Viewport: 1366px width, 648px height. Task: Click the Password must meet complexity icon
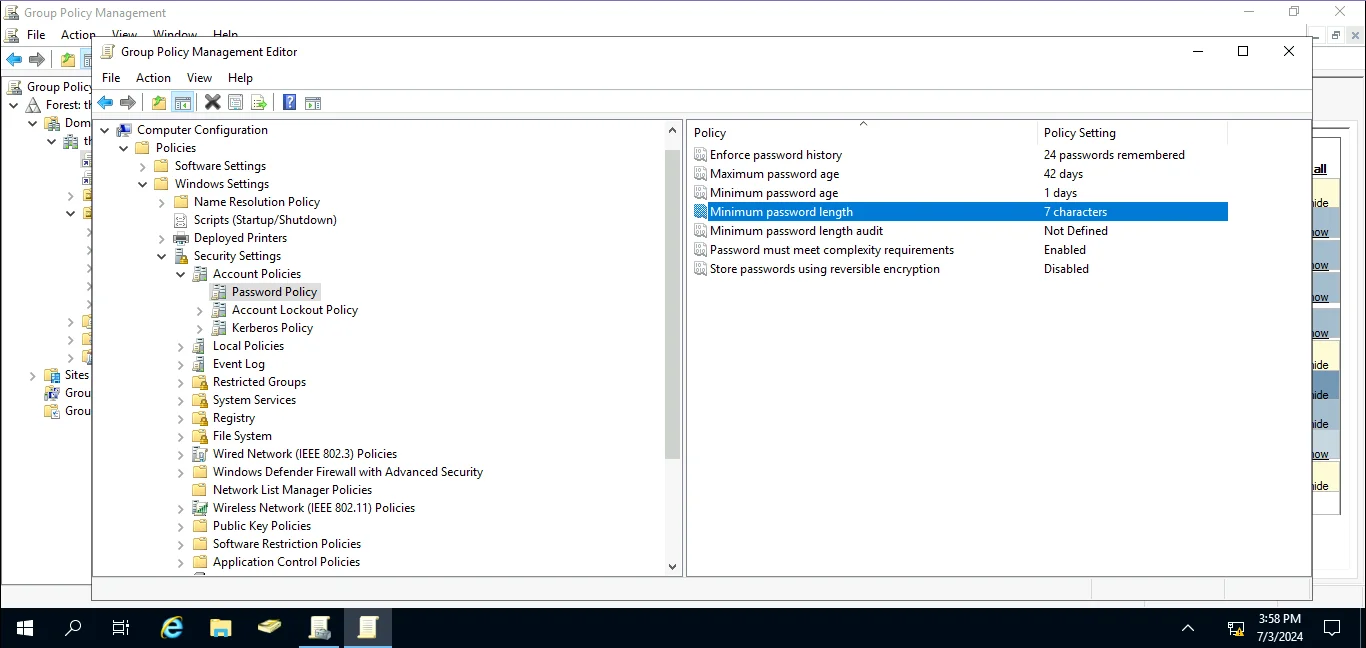tap(701, 250)
